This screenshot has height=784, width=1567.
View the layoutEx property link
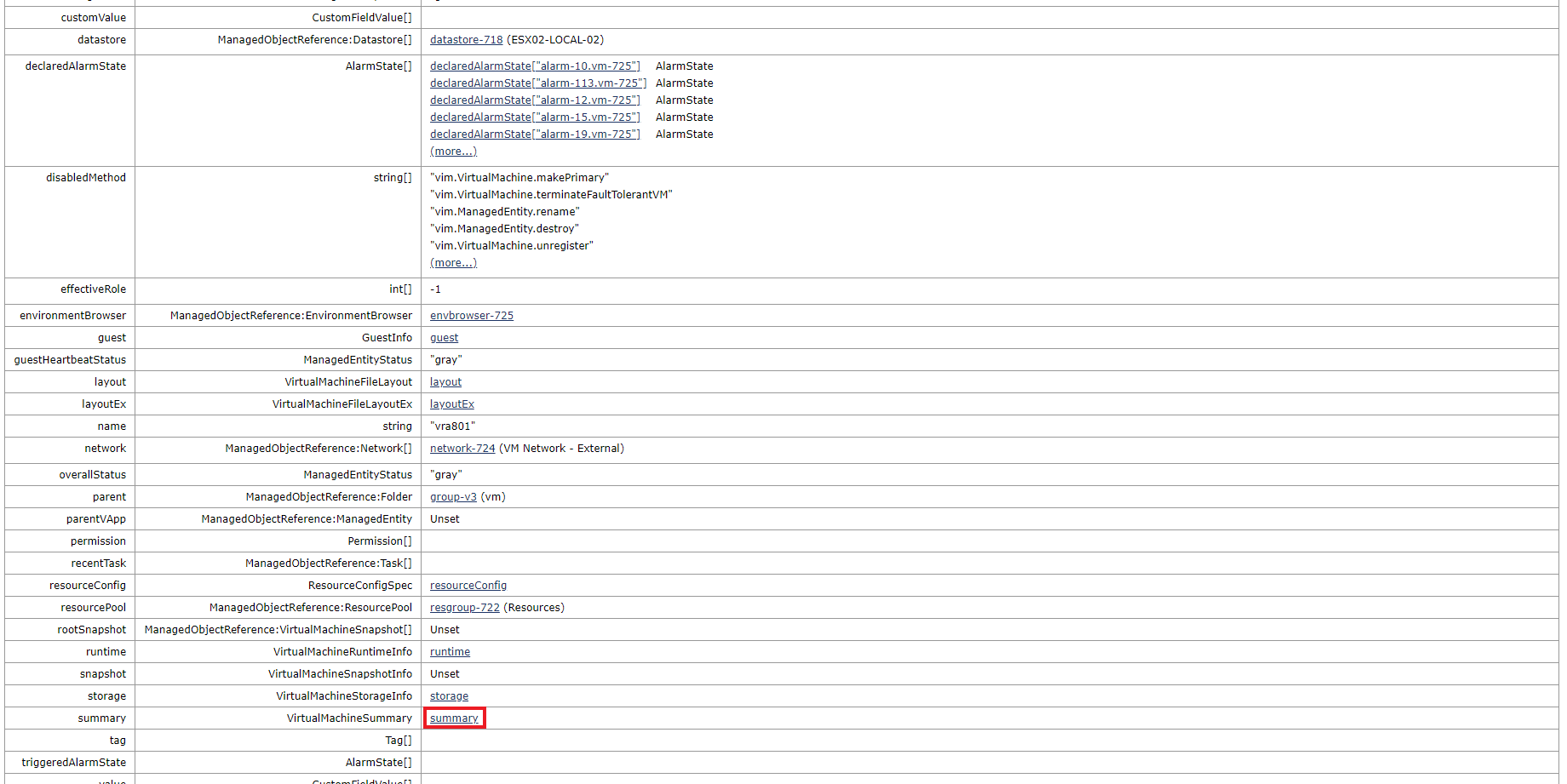click(451, 403)
